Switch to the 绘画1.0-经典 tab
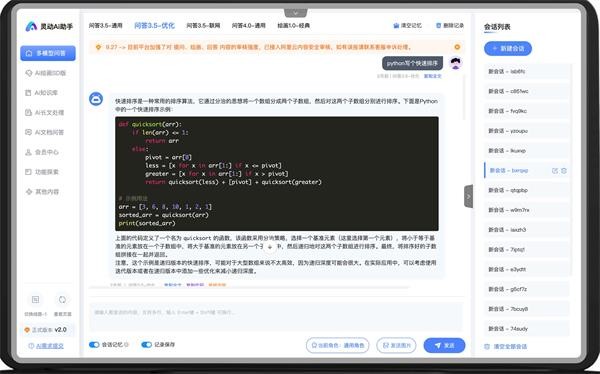The image size is (600, 374). click(x=293, y=26)
